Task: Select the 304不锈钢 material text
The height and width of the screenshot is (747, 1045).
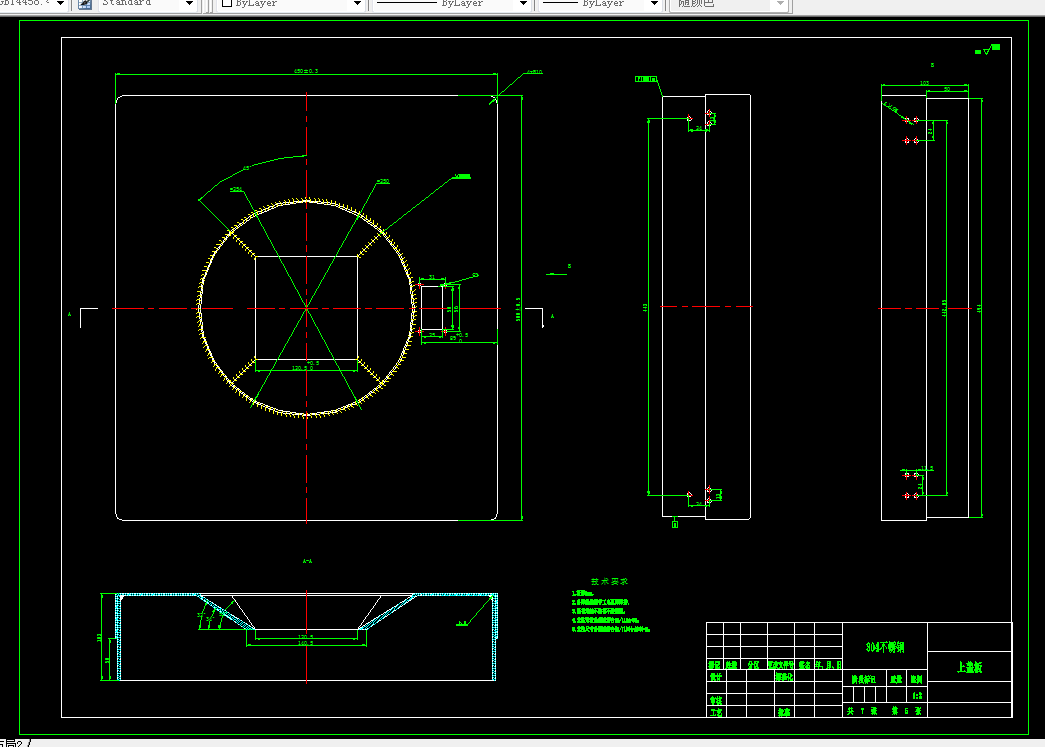Action: click(885, 647)
